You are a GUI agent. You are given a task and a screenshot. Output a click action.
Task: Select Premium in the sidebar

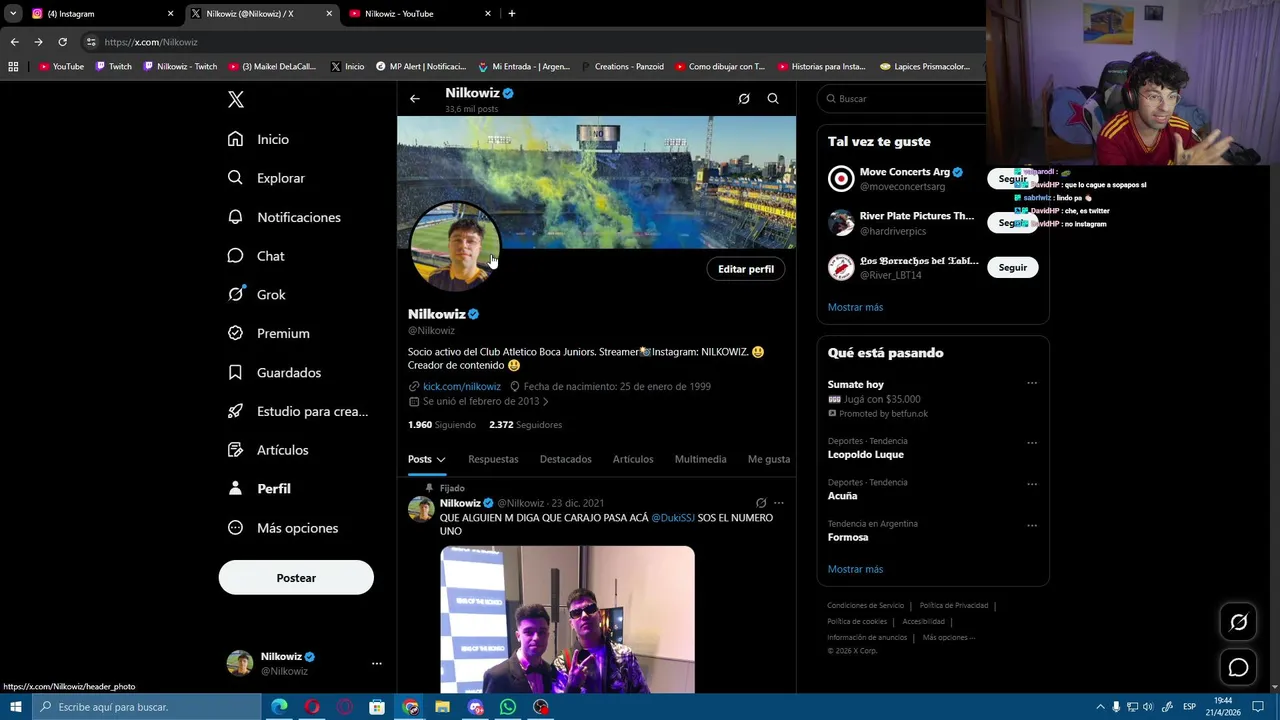(269, 333)
